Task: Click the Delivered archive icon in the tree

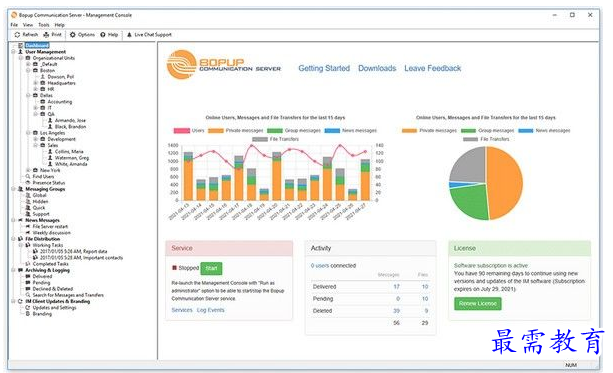Action: 28,276
